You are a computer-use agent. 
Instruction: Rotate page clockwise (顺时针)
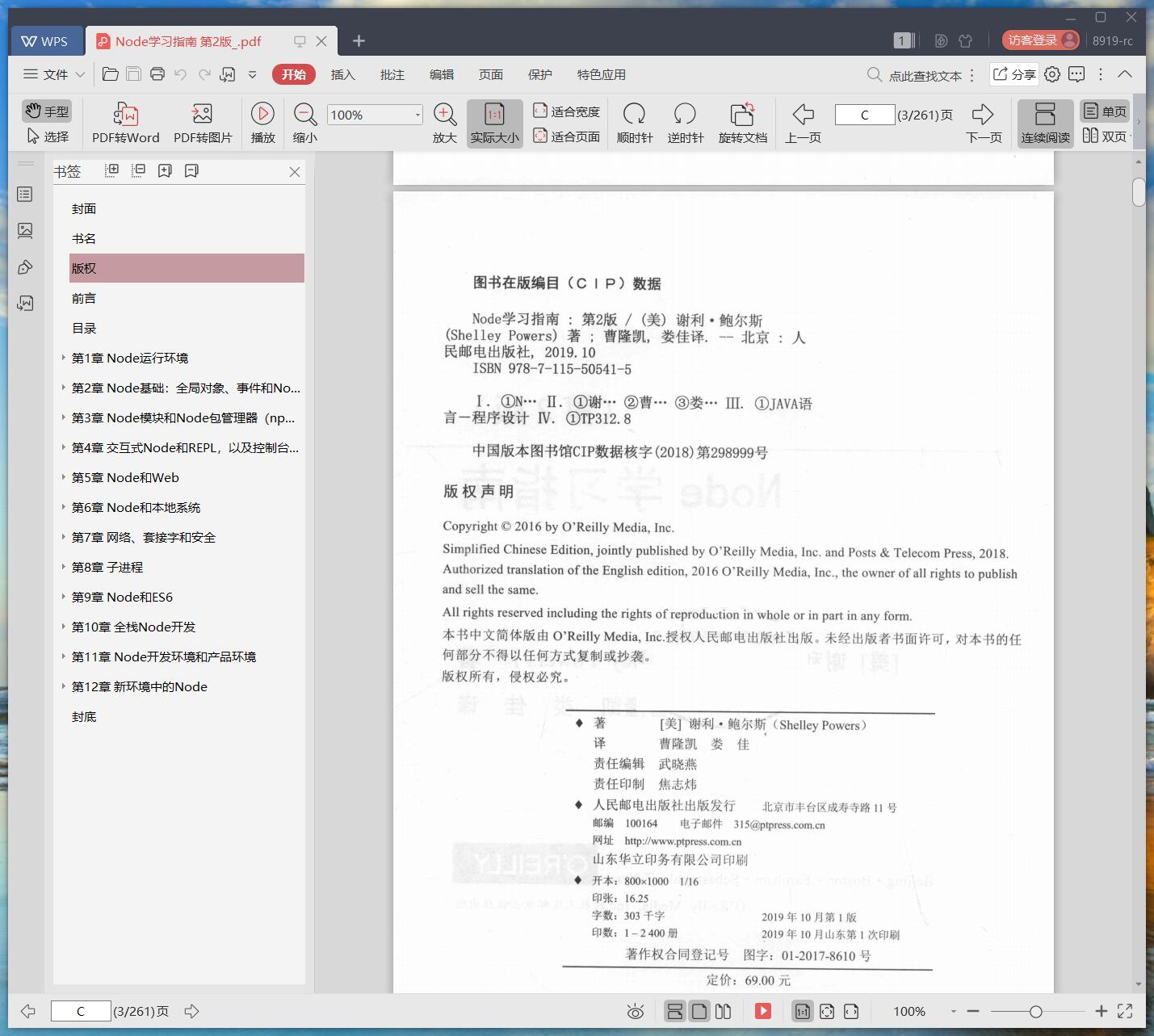click(635, 123)
